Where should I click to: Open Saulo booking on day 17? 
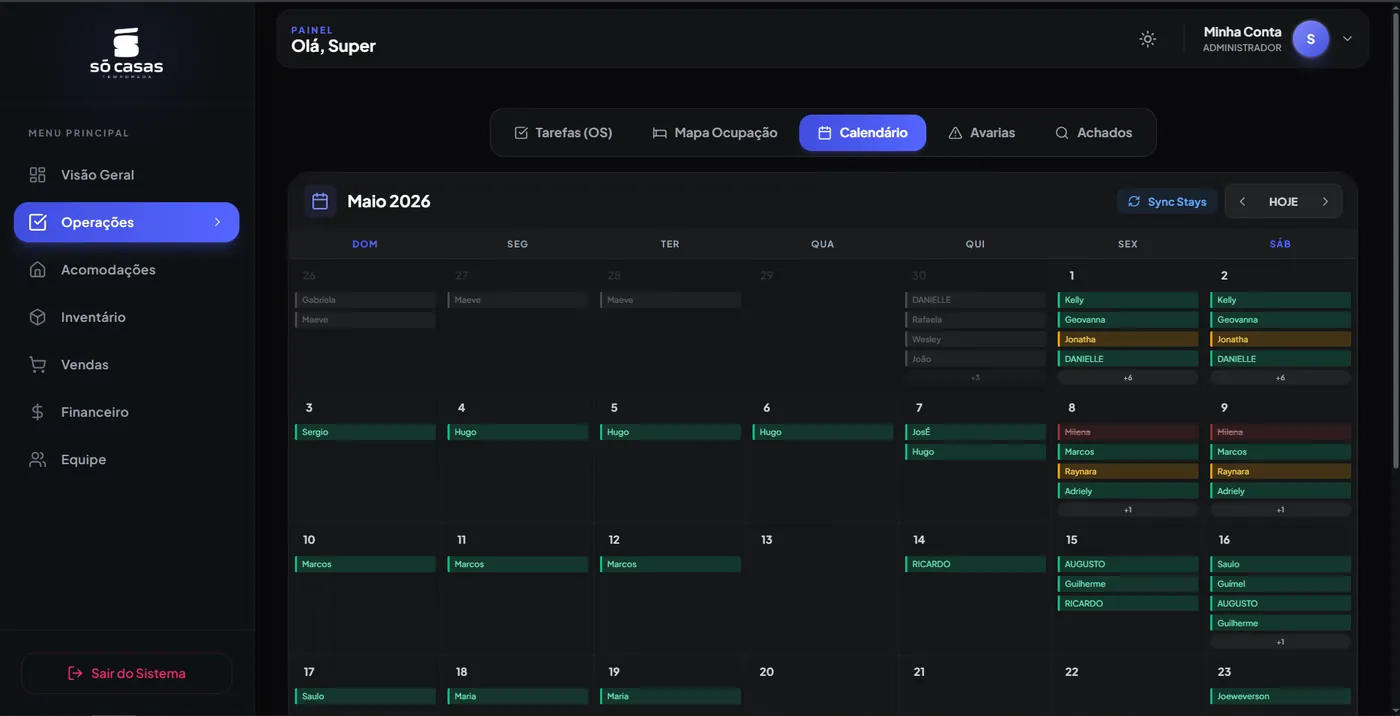pos(365,696)
